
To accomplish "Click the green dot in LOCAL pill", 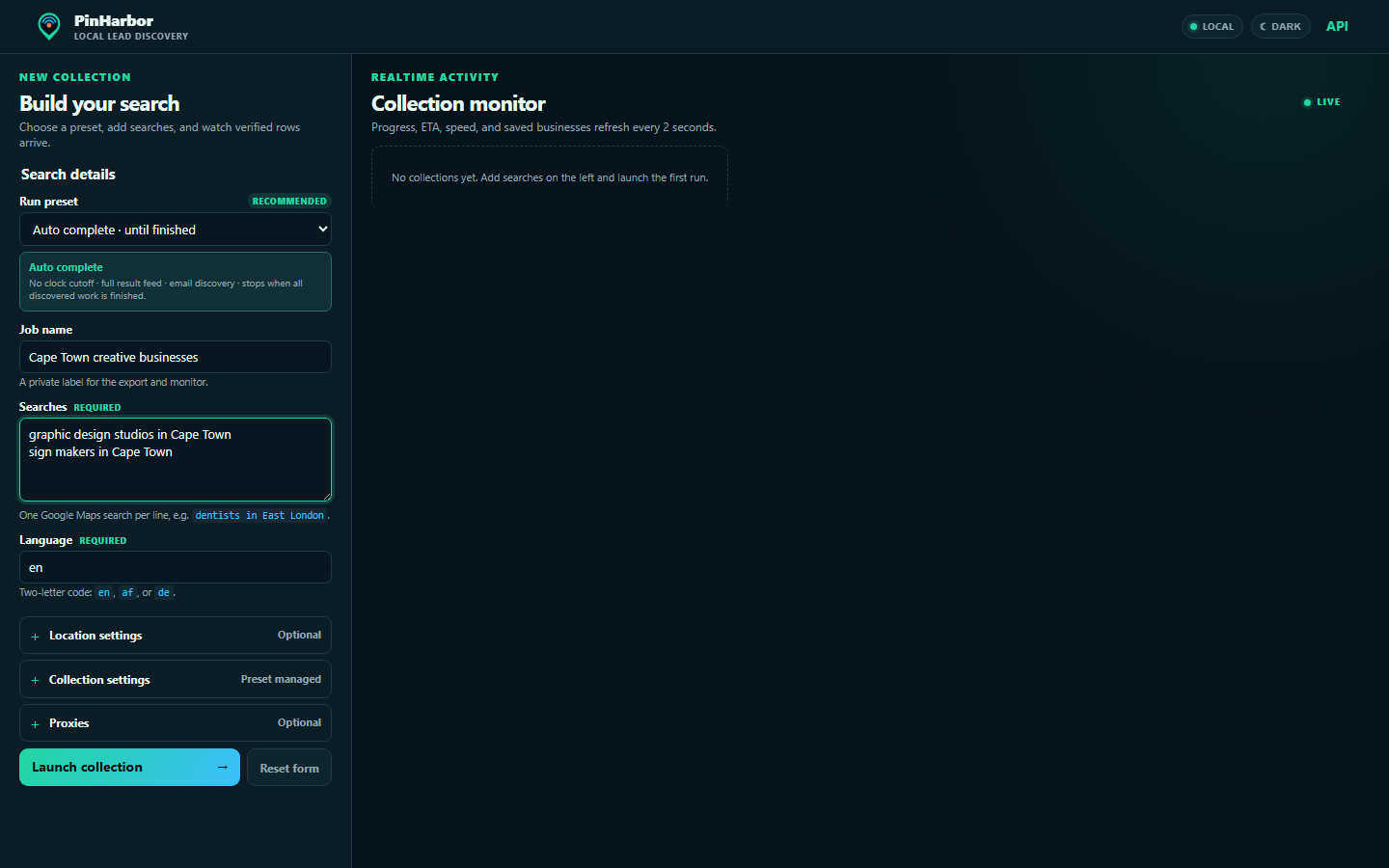I will [x=1194, y=27].
